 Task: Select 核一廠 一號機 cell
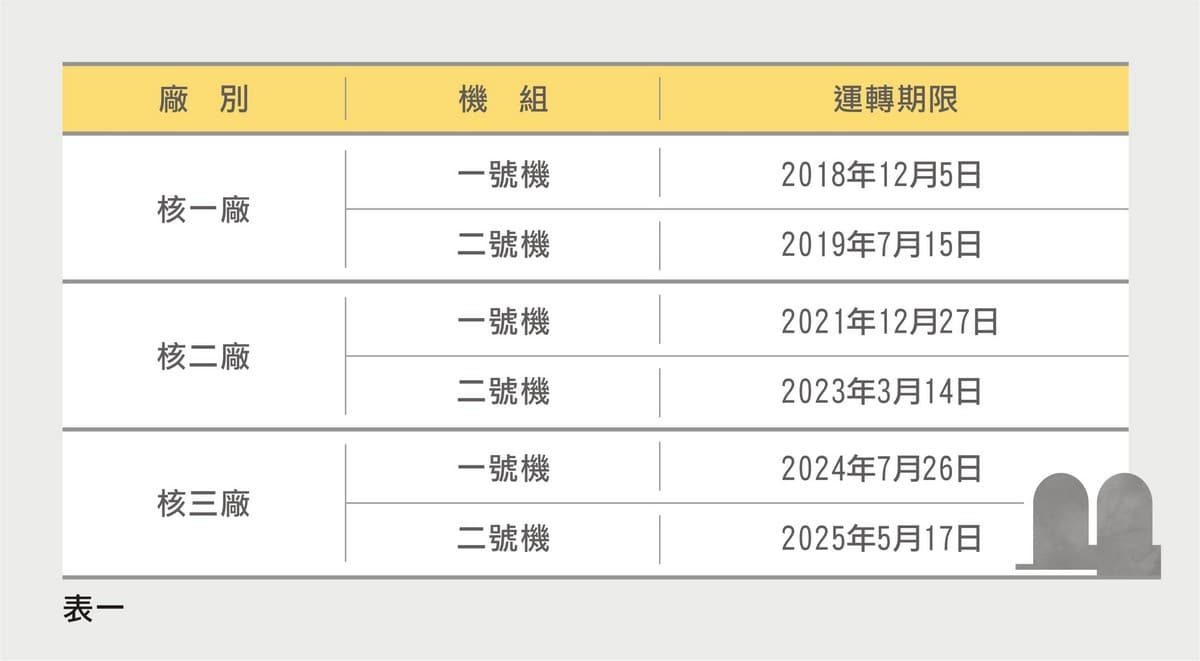pos(503,176)
